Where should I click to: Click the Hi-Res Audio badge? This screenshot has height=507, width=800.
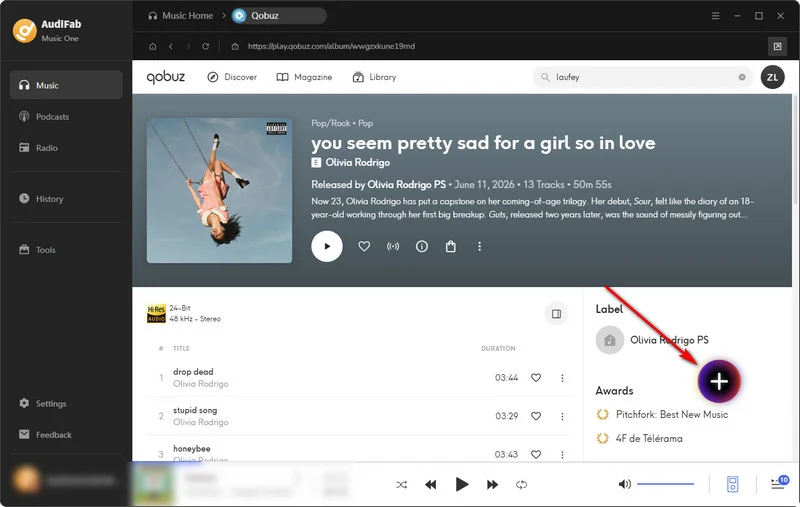(x=156, y=314)
